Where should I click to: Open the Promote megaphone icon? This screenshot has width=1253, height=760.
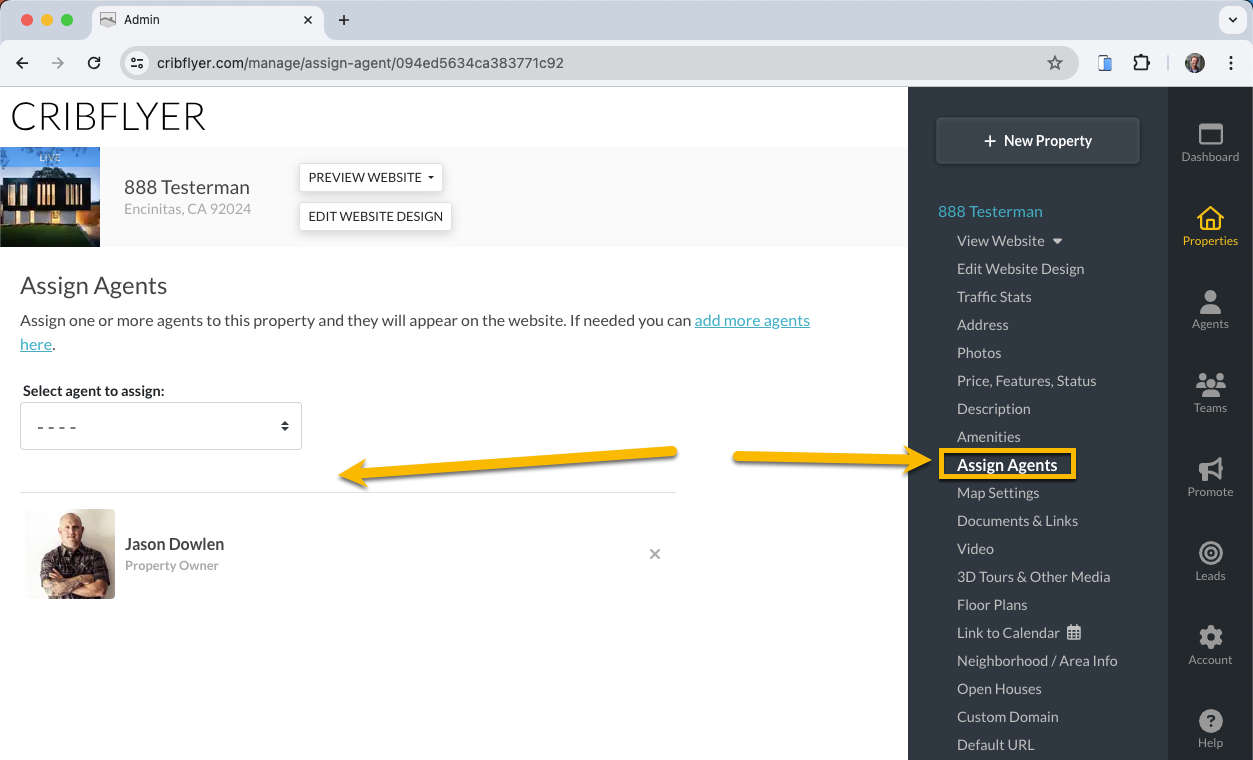click(x=1210, y=468)
